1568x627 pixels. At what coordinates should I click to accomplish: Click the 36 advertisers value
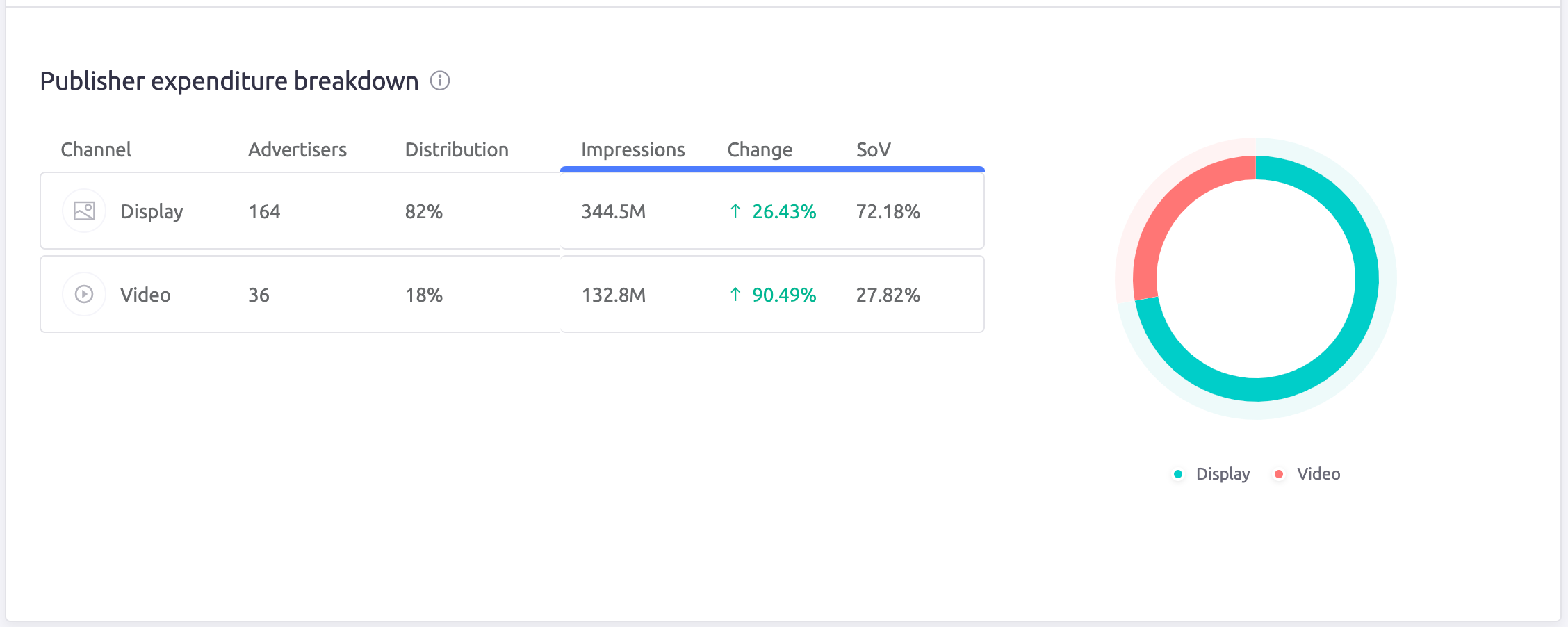(x=259, y=295)
